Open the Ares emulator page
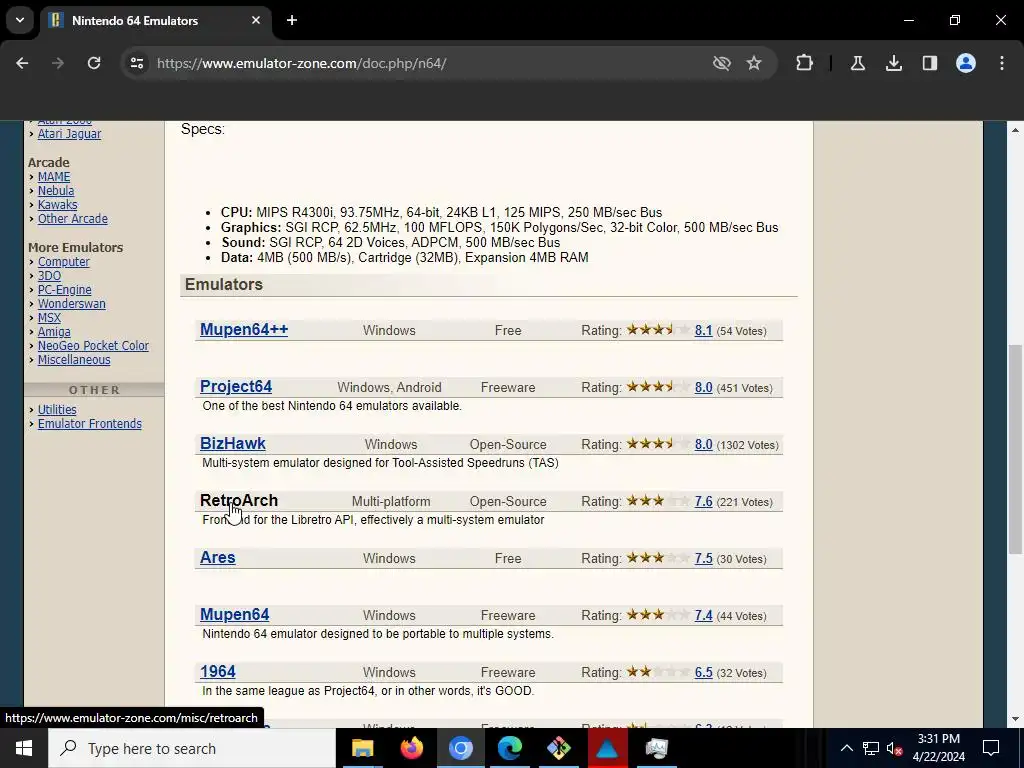Image resolution: width=1024 pixels, height=768 pixels. 217,557
